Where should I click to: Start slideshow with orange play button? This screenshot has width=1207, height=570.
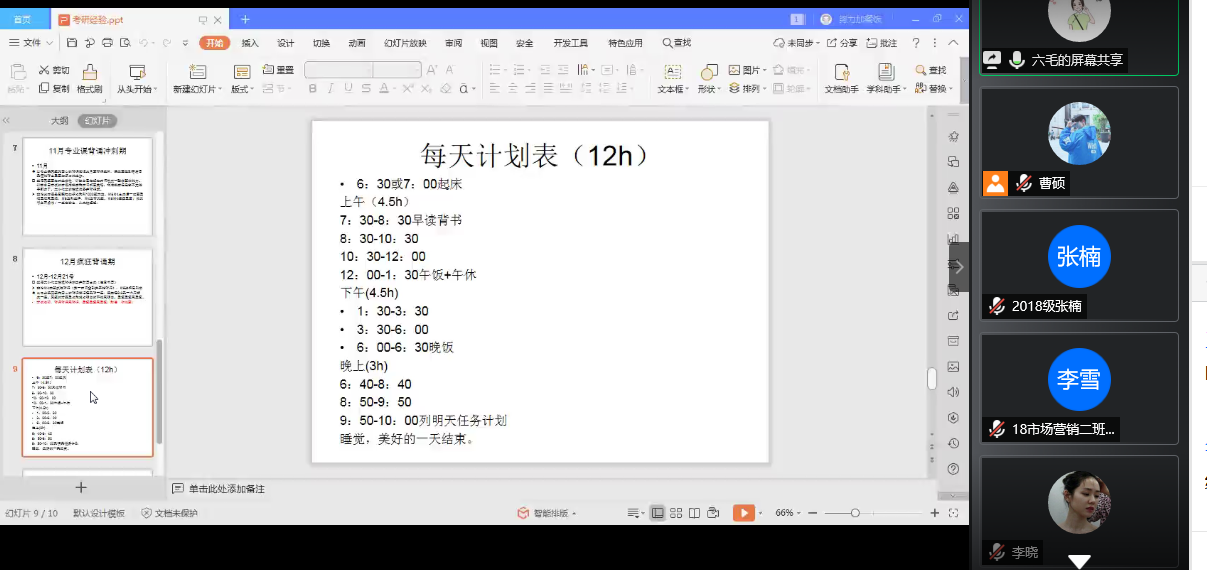pyautogui.click(x=743, y=513)
